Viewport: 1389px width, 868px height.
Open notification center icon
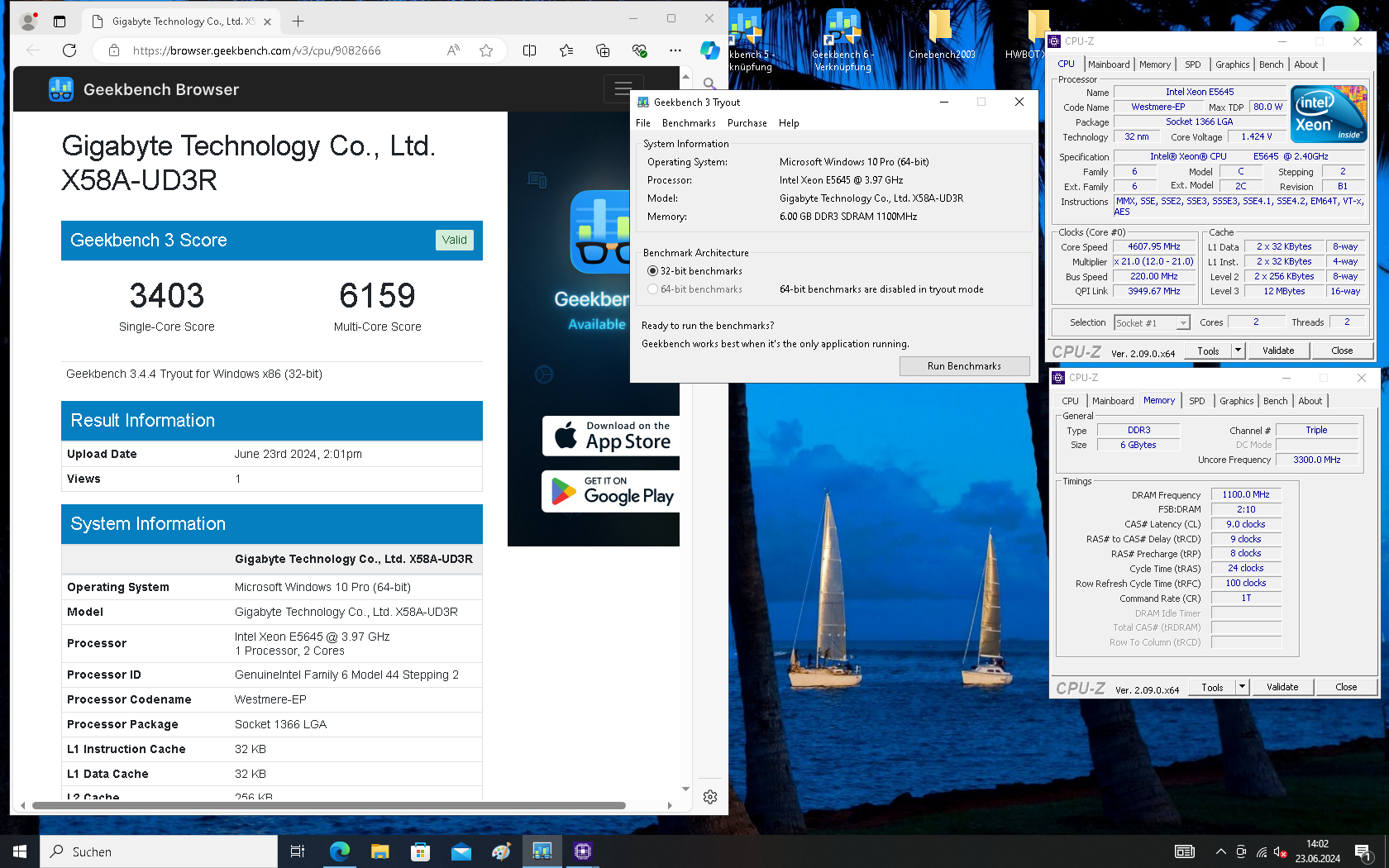point(1363,851)
